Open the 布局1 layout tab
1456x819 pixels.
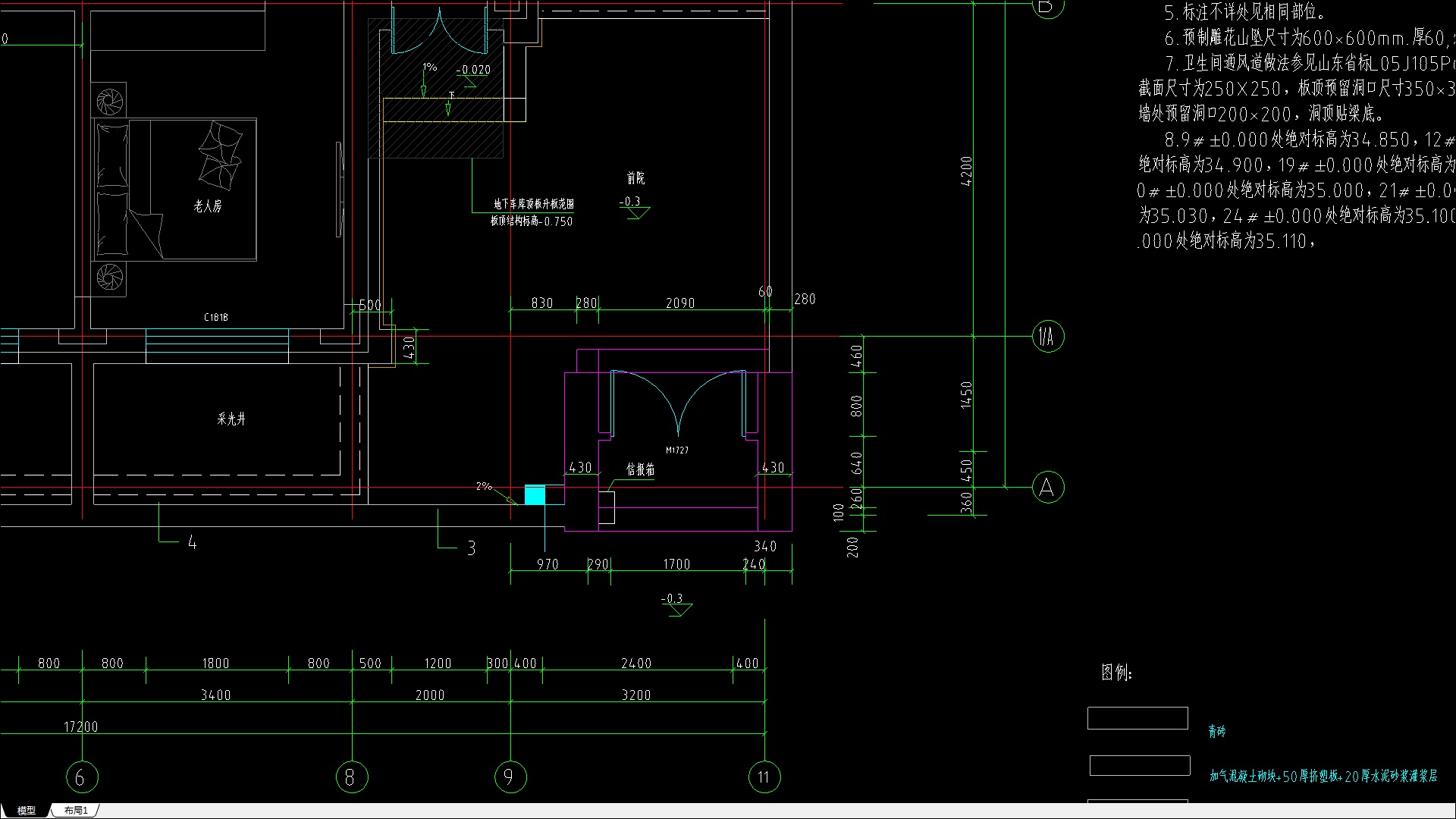tap(76, 811)
